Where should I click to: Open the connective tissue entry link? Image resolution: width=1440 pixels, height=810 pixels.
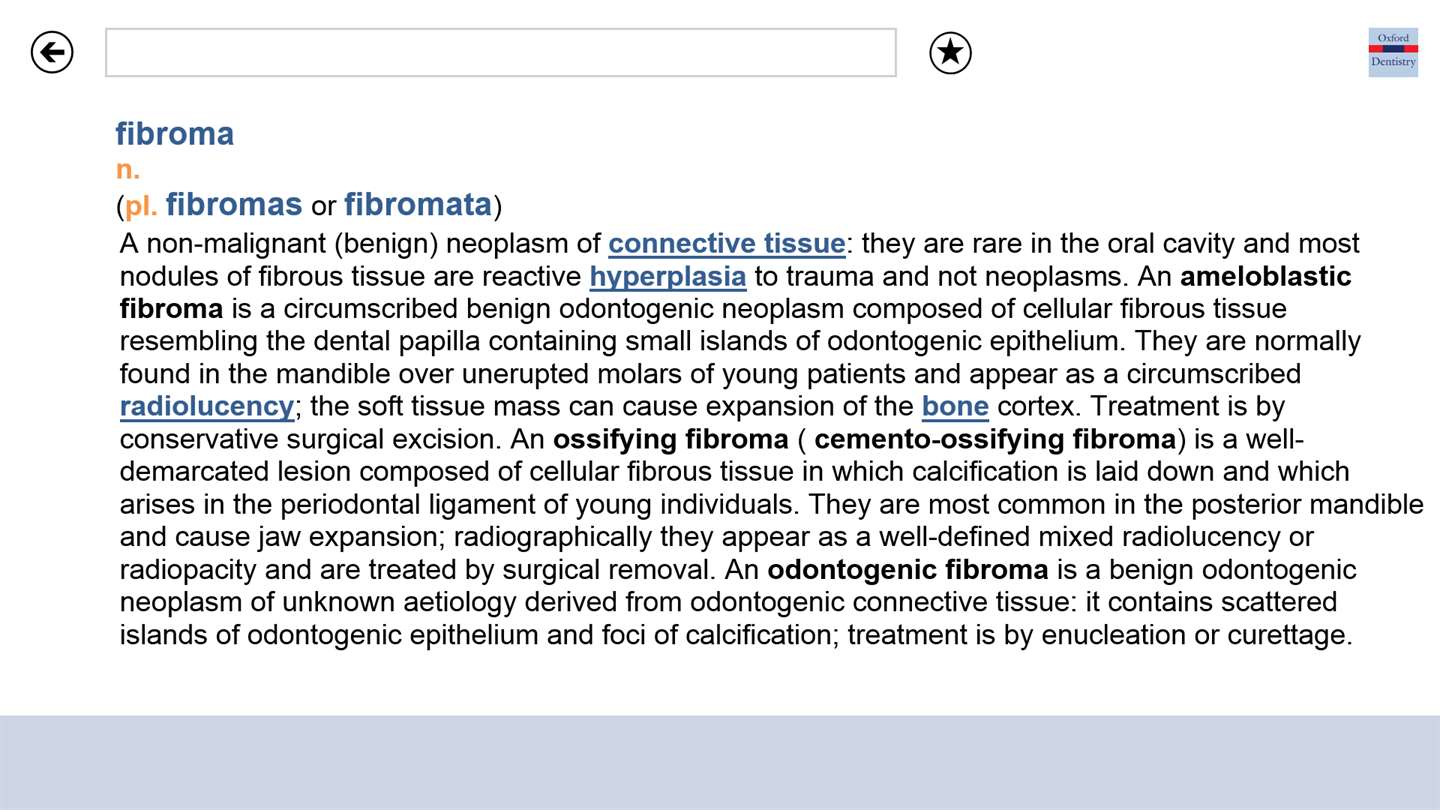(727, 244)
